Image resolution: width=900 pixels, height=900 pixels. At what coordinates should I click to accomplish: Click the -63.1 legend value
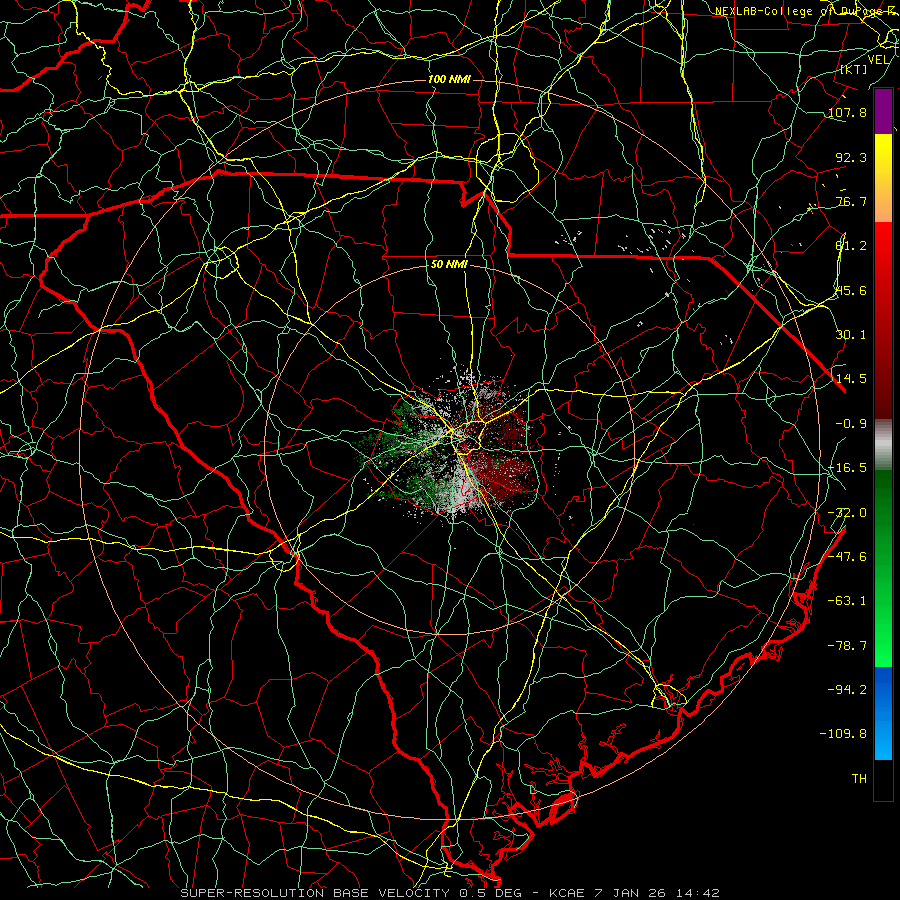coord(847,601)
